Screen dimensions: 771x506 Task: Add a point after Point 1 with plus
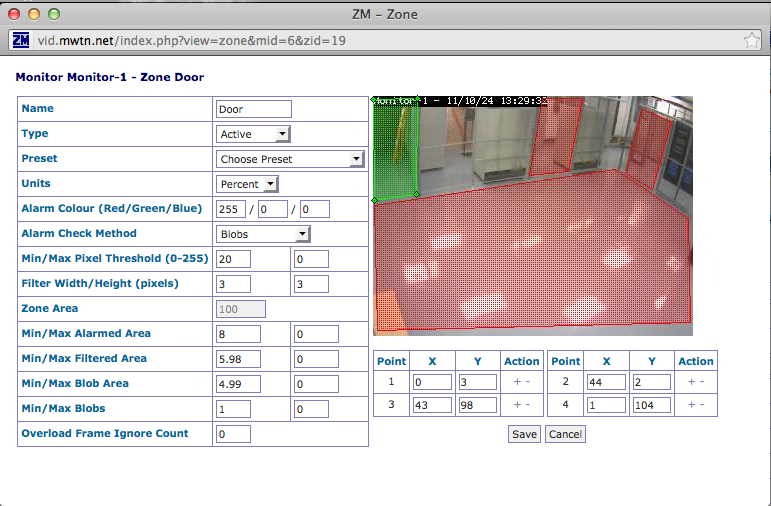tap(517, 382)
